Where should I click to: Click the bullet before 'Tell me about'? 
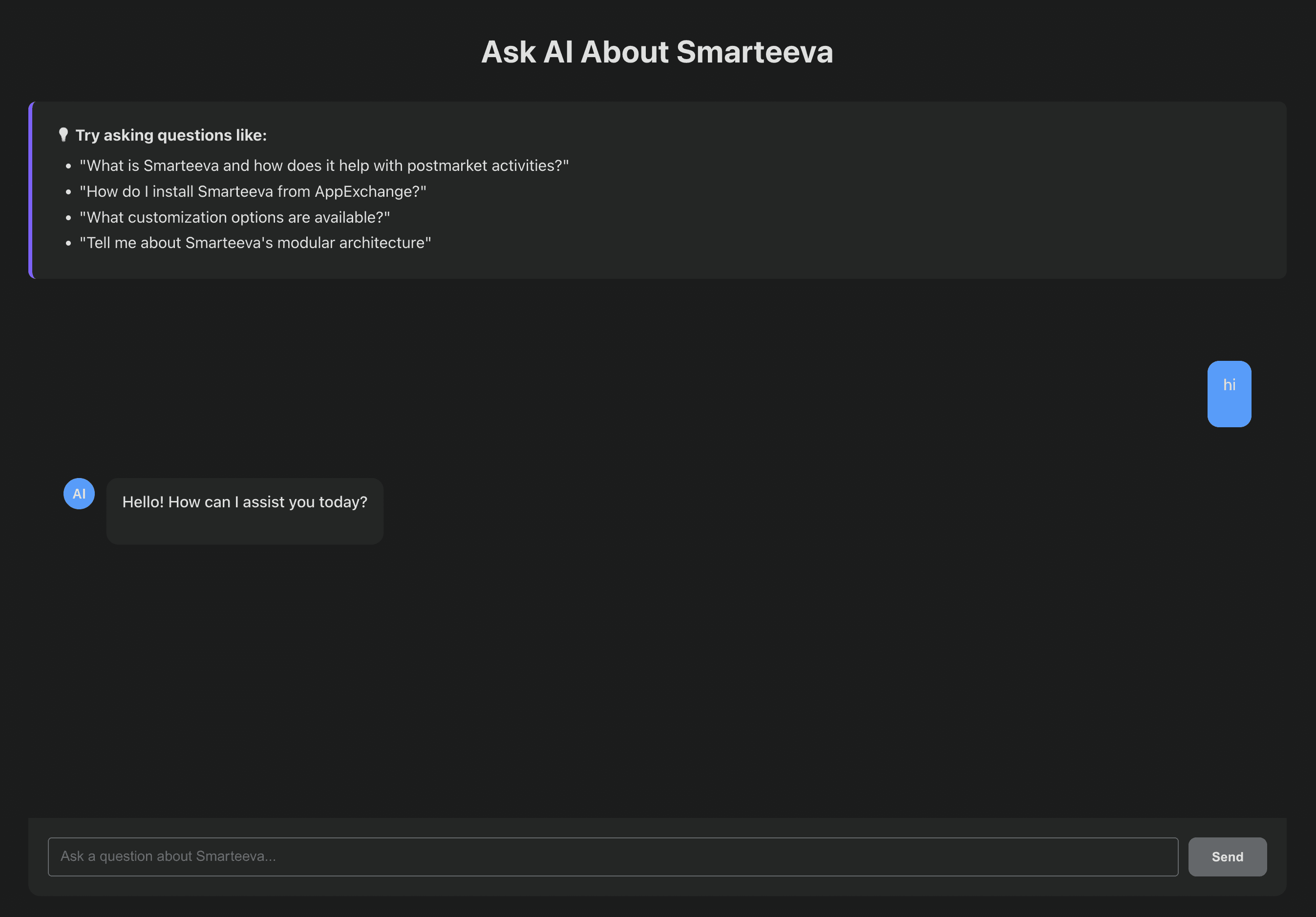[68, 244]
